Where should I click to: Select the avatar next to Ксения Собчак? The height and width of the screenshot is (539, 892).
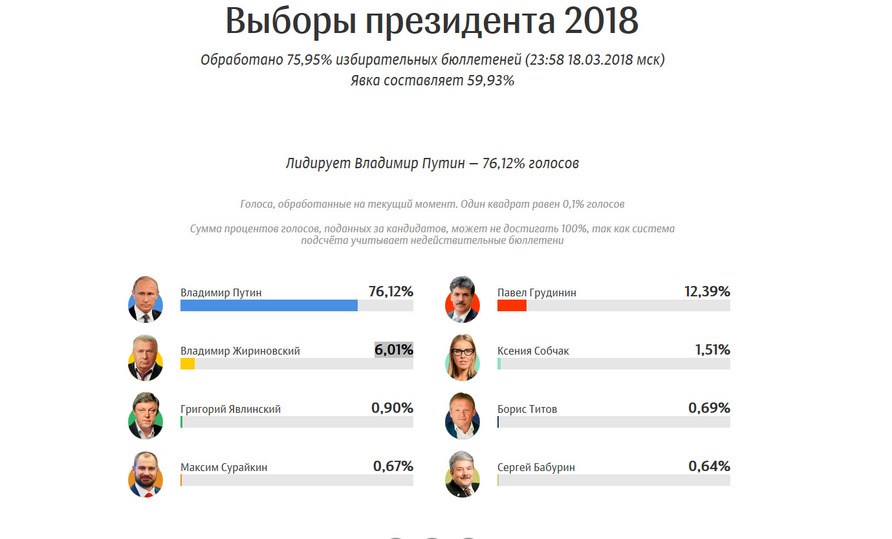(462, 357)
